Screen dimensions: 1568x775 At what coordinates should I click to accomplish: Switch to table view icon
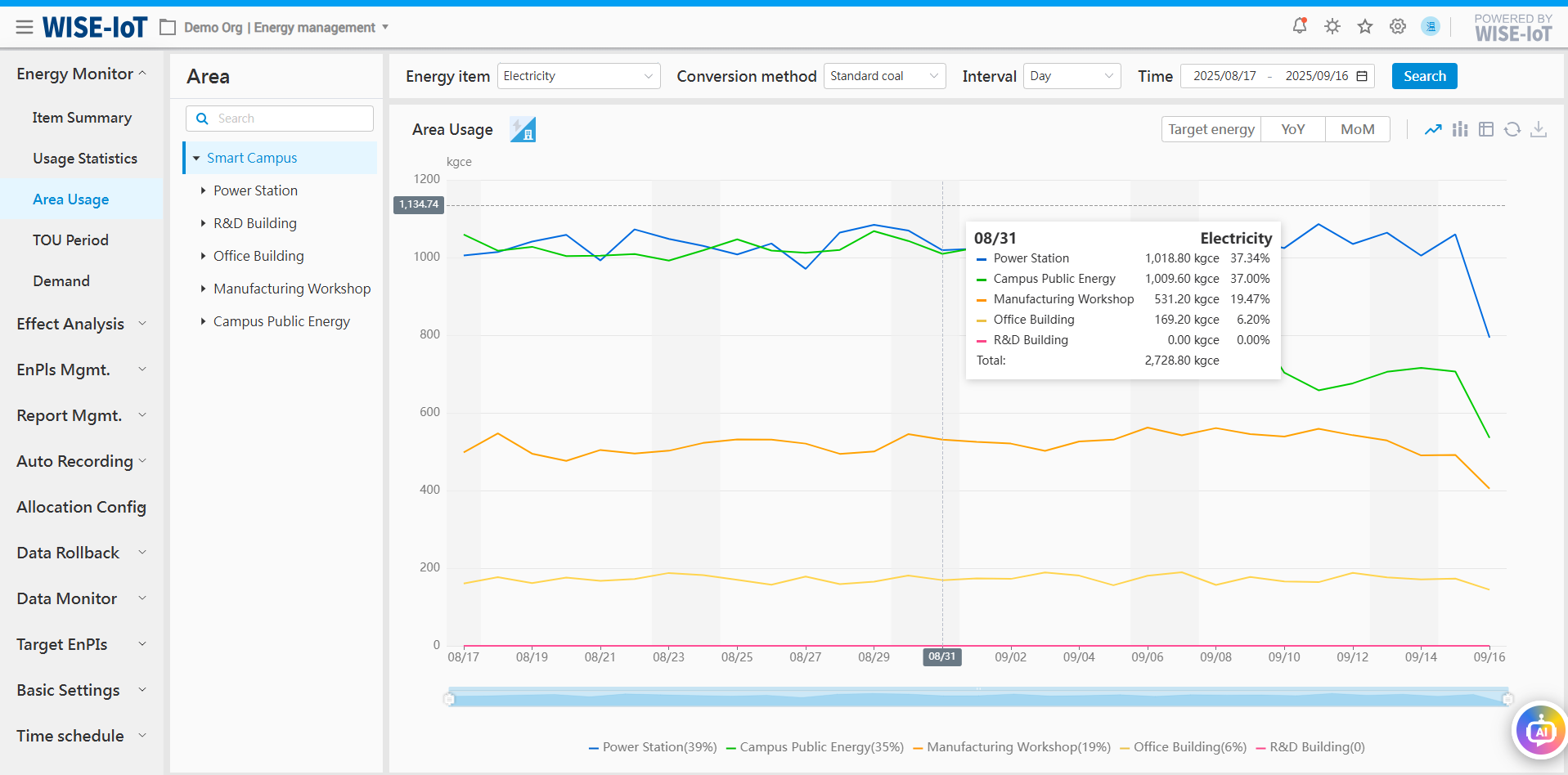[1486, 129]
